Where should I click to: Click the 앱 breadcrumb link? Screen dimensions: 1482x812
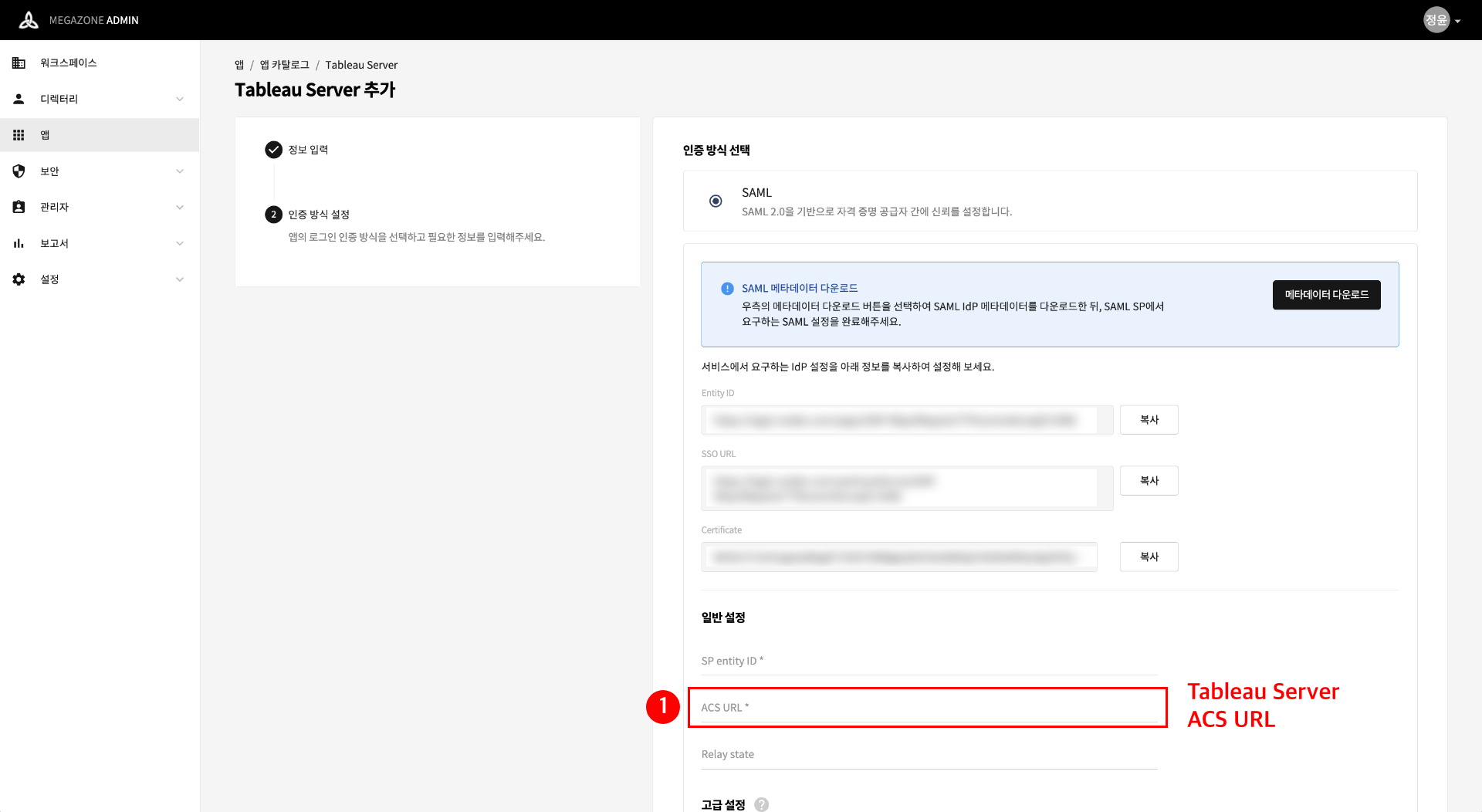(x=239, y=65)
